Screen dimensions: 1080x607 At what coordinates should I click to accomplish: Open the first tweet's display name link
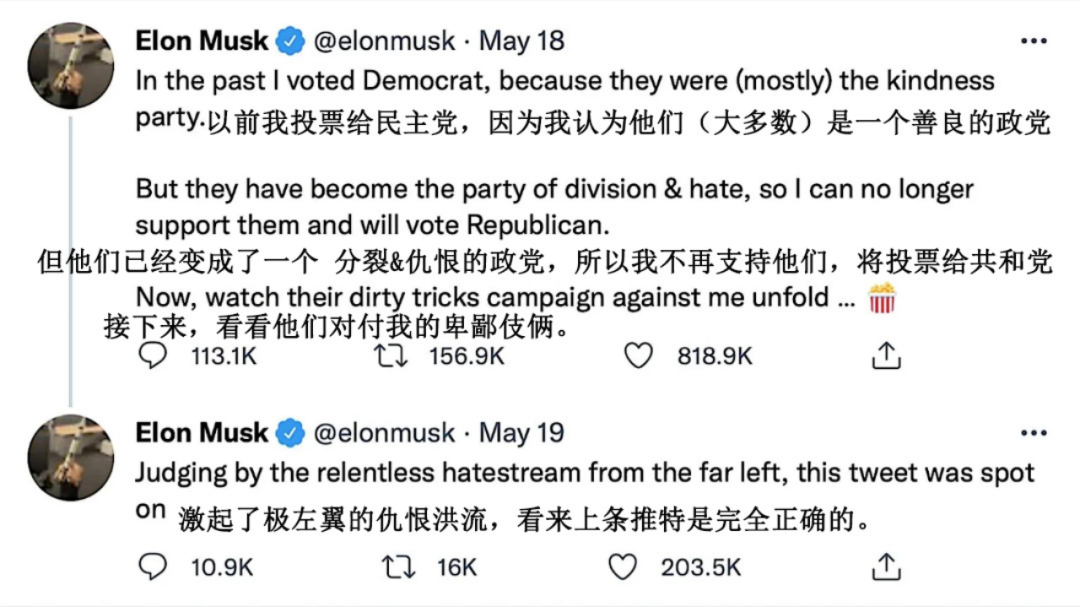click(x=202, y=41)
